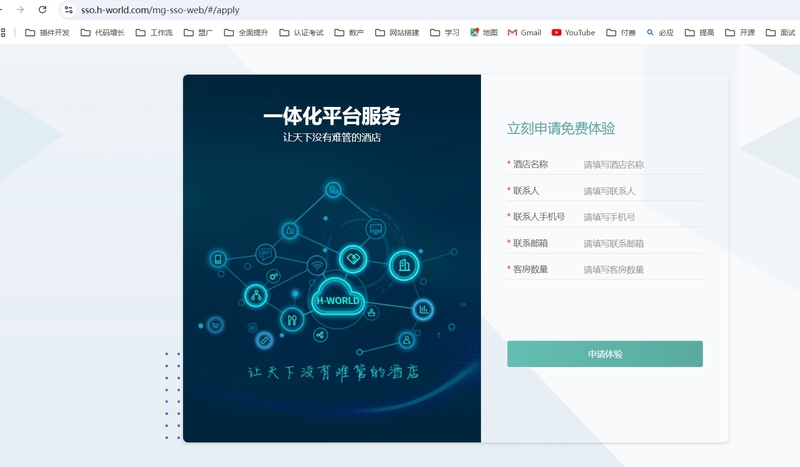Viewport: 800px width, 467px height.
Task: Focus the 客房数量 room count field
Action: pyautogui.click(x=643, y=269)
